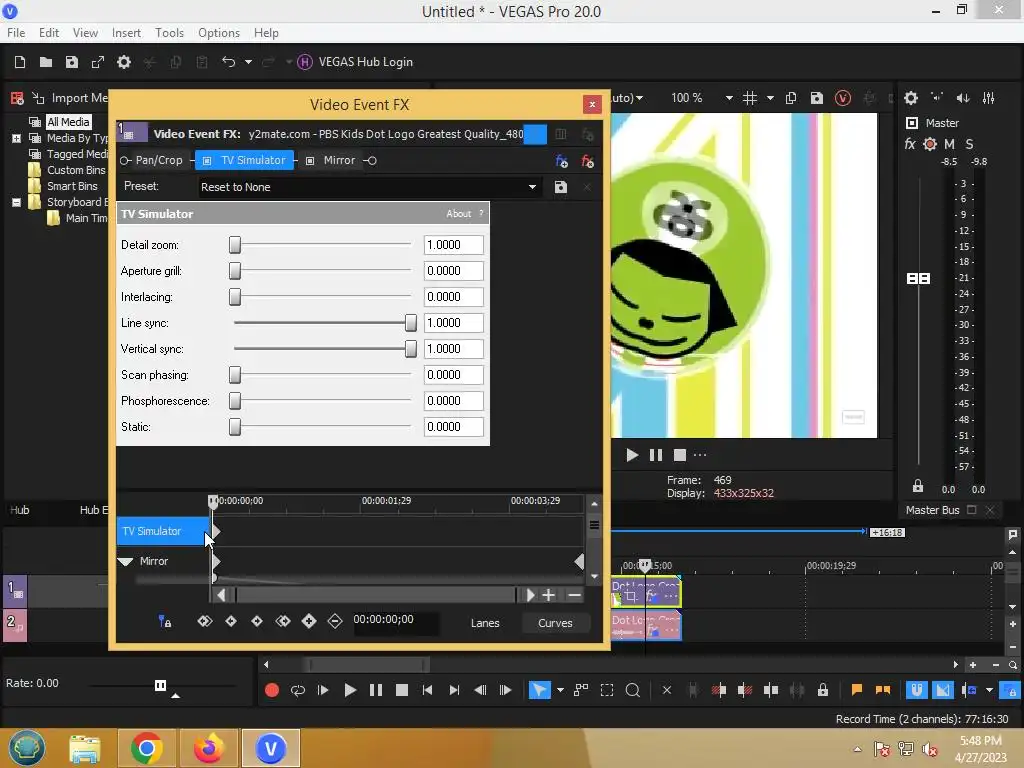The height and width of the screenshot is (768, 1024).
Task: Click the Phosphorescence value field
Action: (x=453, y=400)
